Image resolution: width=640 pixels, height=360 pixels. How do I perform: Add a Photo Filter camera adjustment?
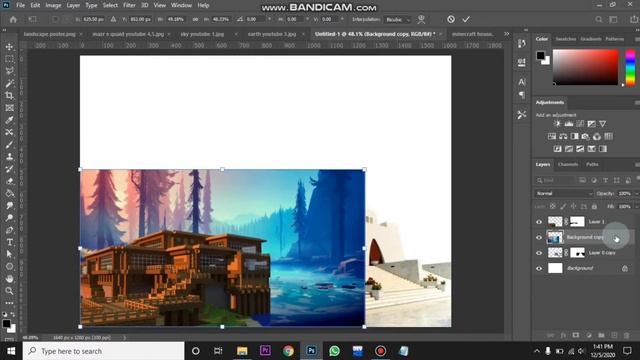pyautogui.click(x=585, y=136)
